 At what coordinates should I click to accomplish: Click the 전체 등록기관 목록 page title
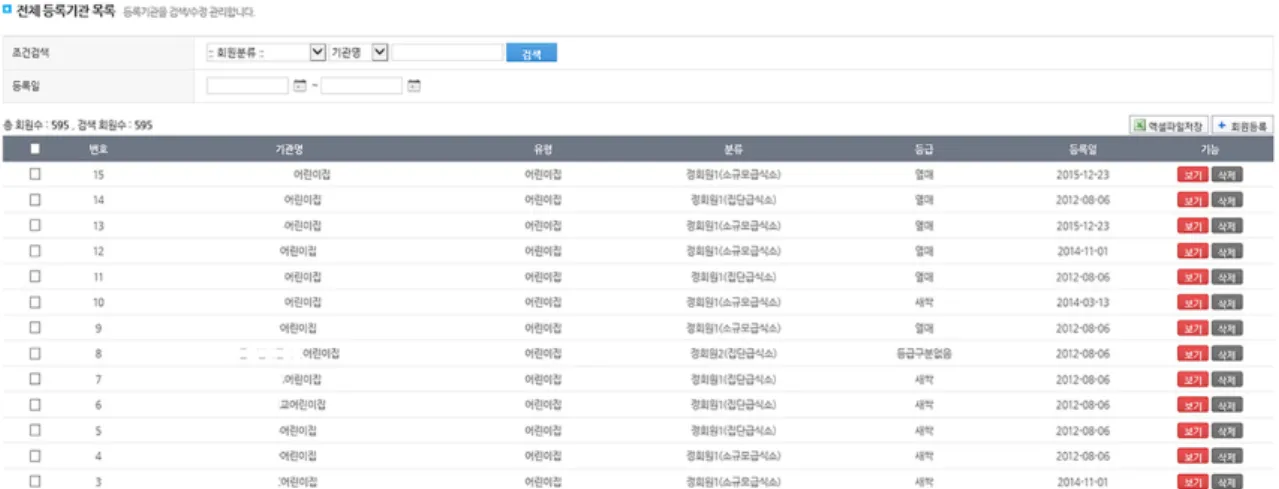66,13
